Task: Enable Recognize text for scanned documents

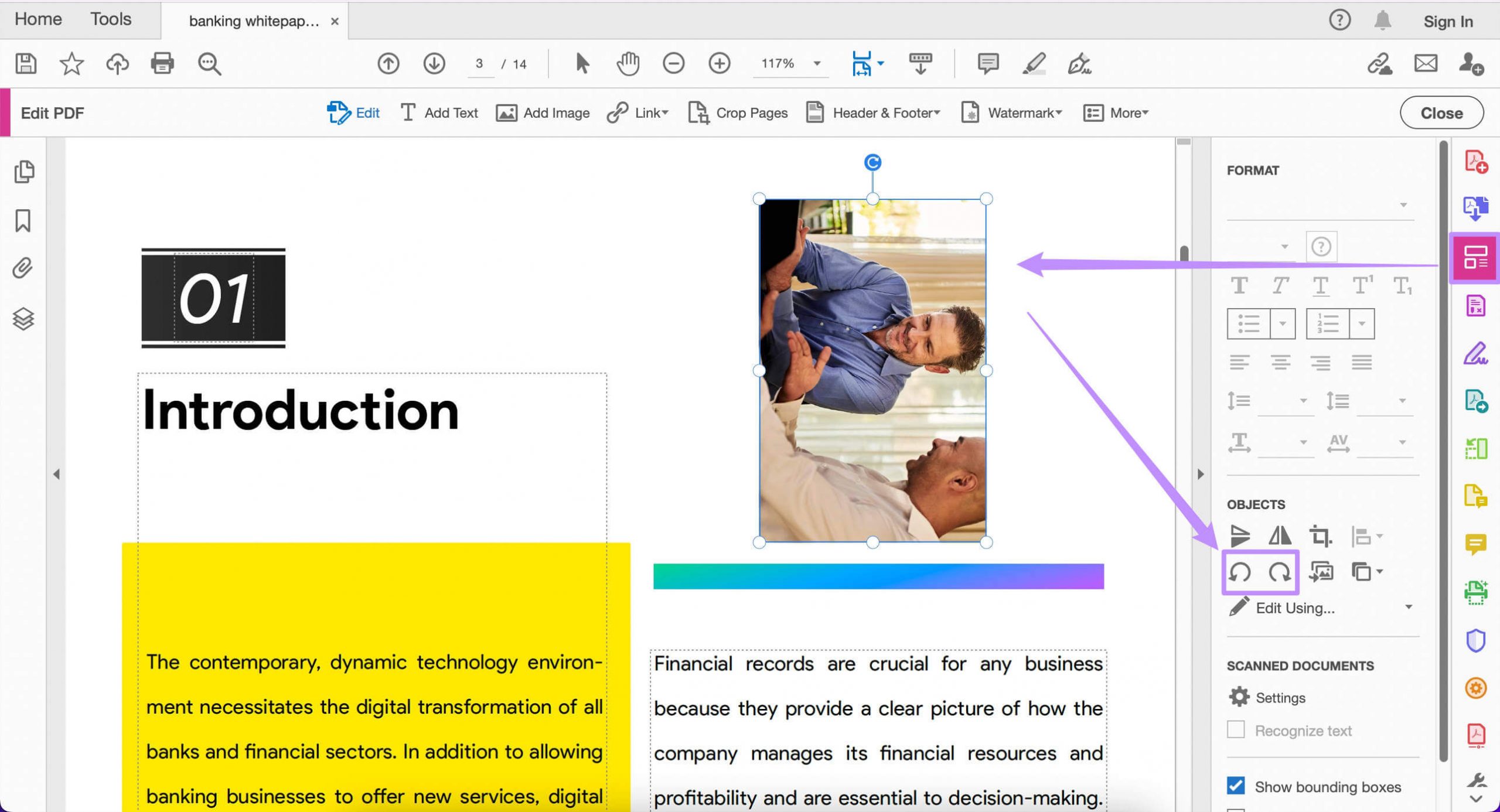Action: (x=1236, y=730)
